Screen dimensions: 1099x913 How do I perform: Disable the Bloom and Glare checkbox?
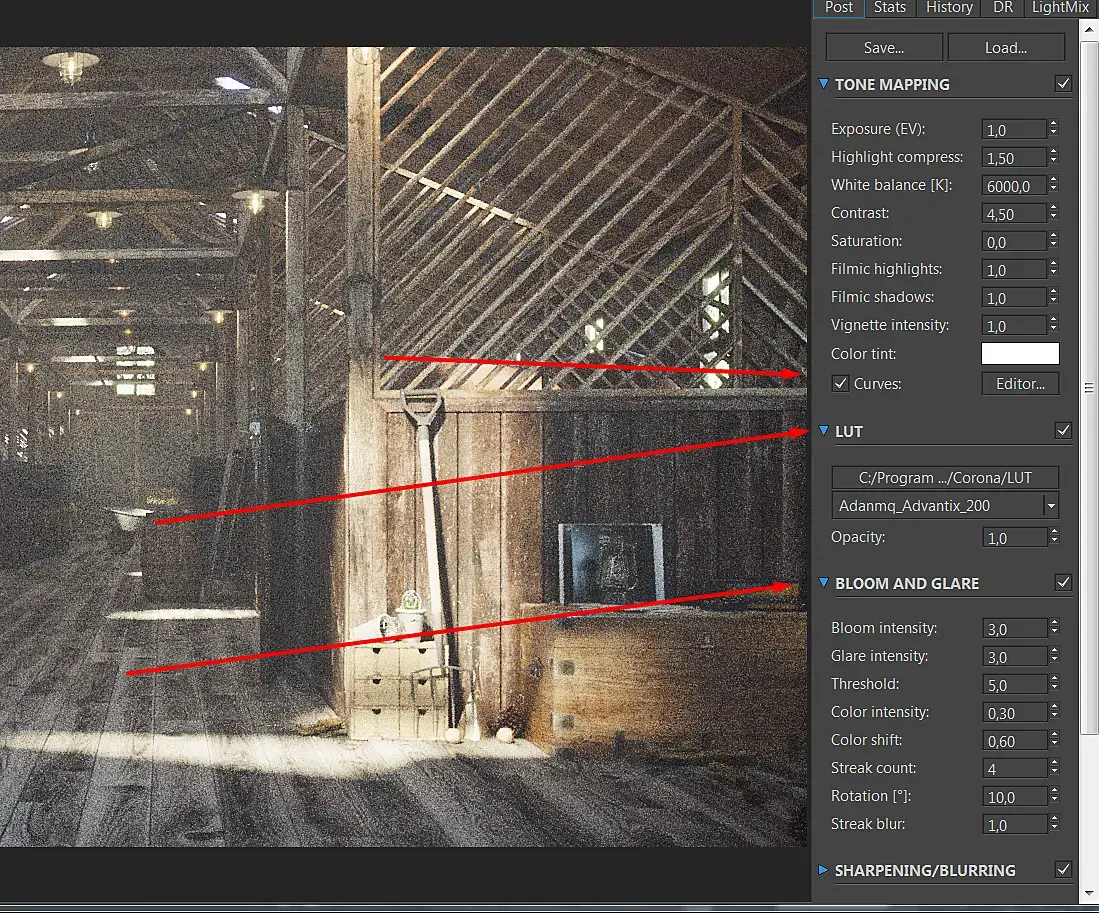1063,582
